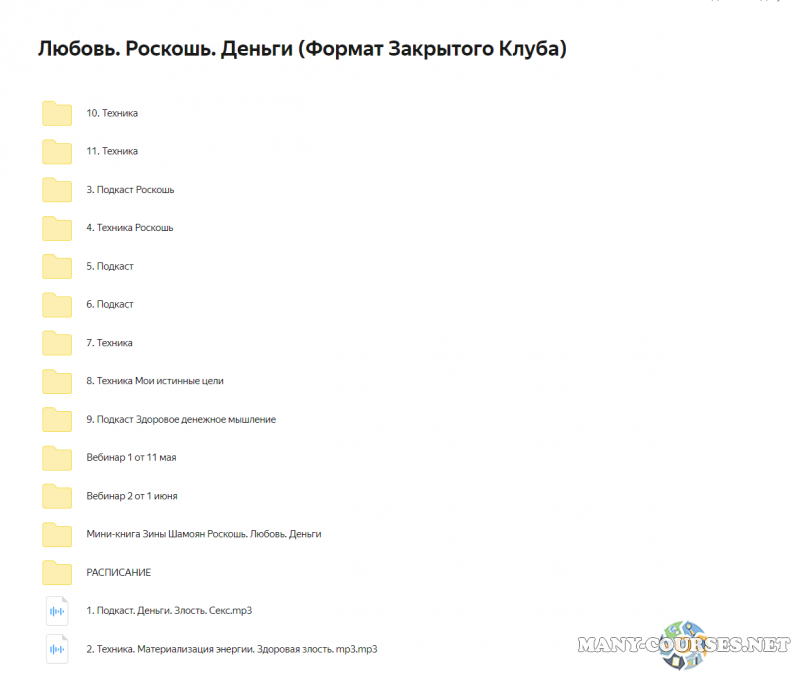Click the folder icon for "Вебинар 1 от 11 мая"
Viewport: 800px width, 678px height.
56,457
